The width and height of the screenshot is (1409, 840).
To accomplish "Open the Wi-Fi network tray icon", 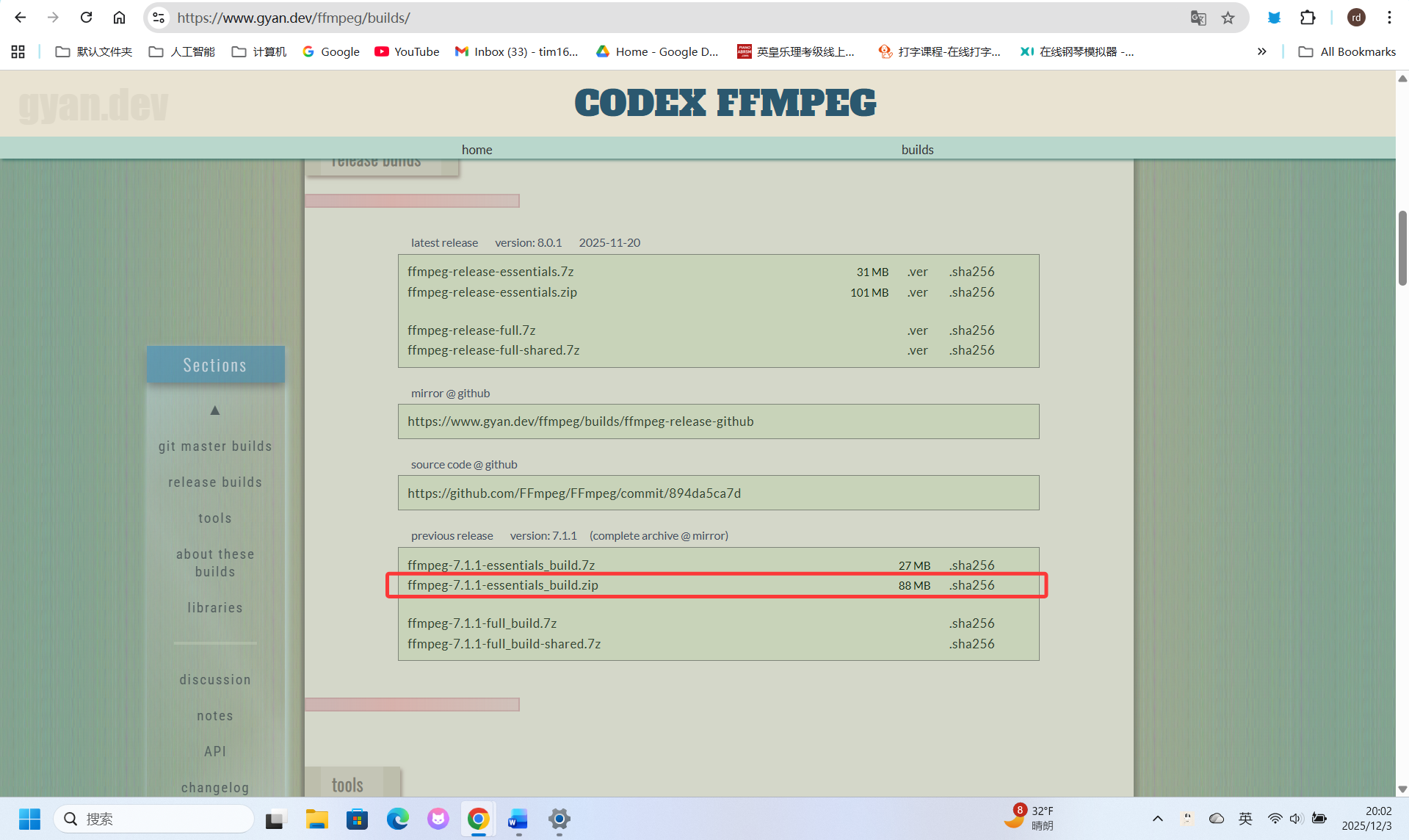I will coord(1275,819).
